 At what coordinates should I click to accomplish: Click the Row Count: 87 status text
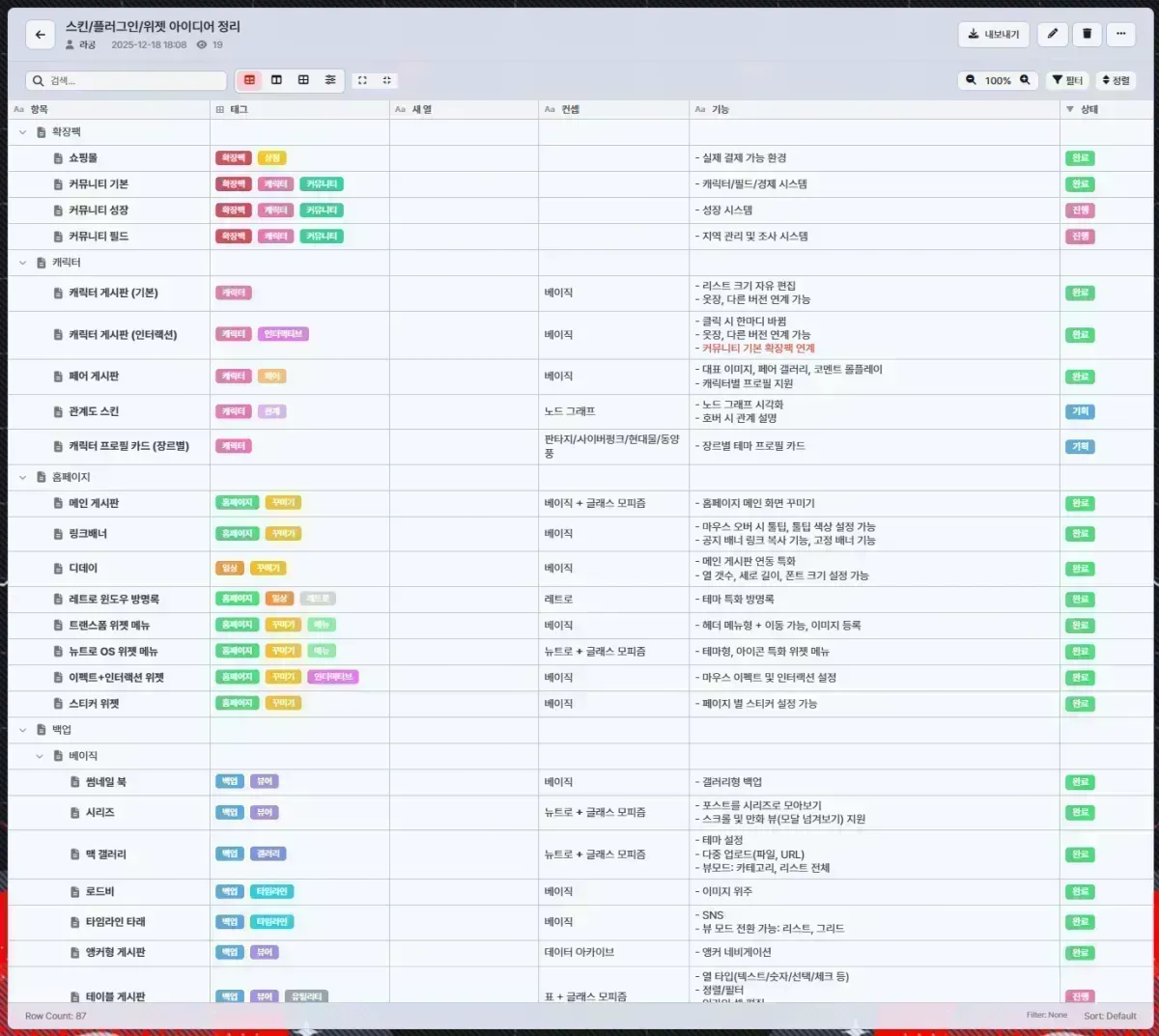click(x=56, y=1016)
